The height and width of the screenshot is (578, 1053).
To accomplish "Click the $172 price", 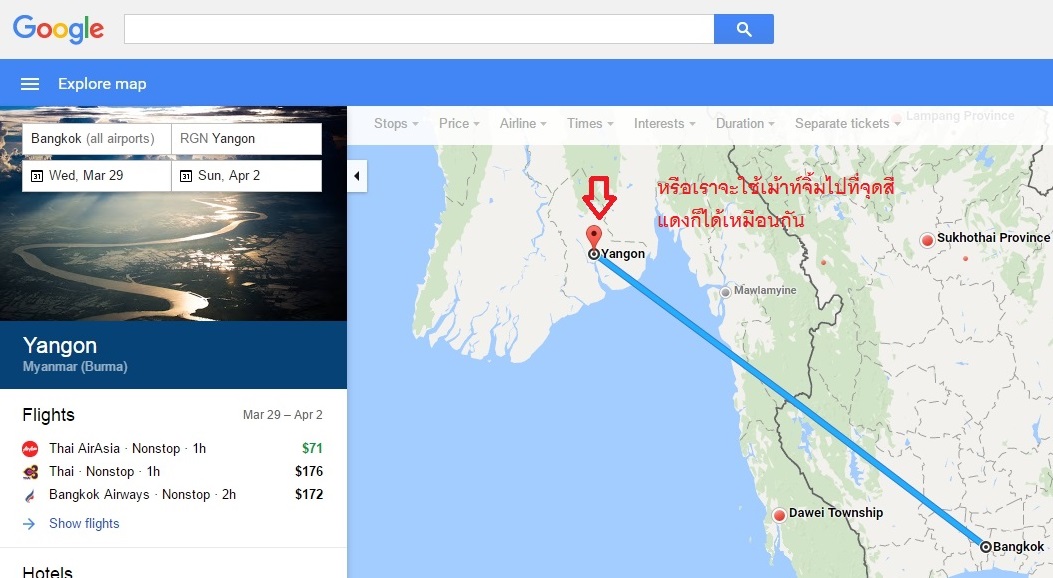I will 309,494.
